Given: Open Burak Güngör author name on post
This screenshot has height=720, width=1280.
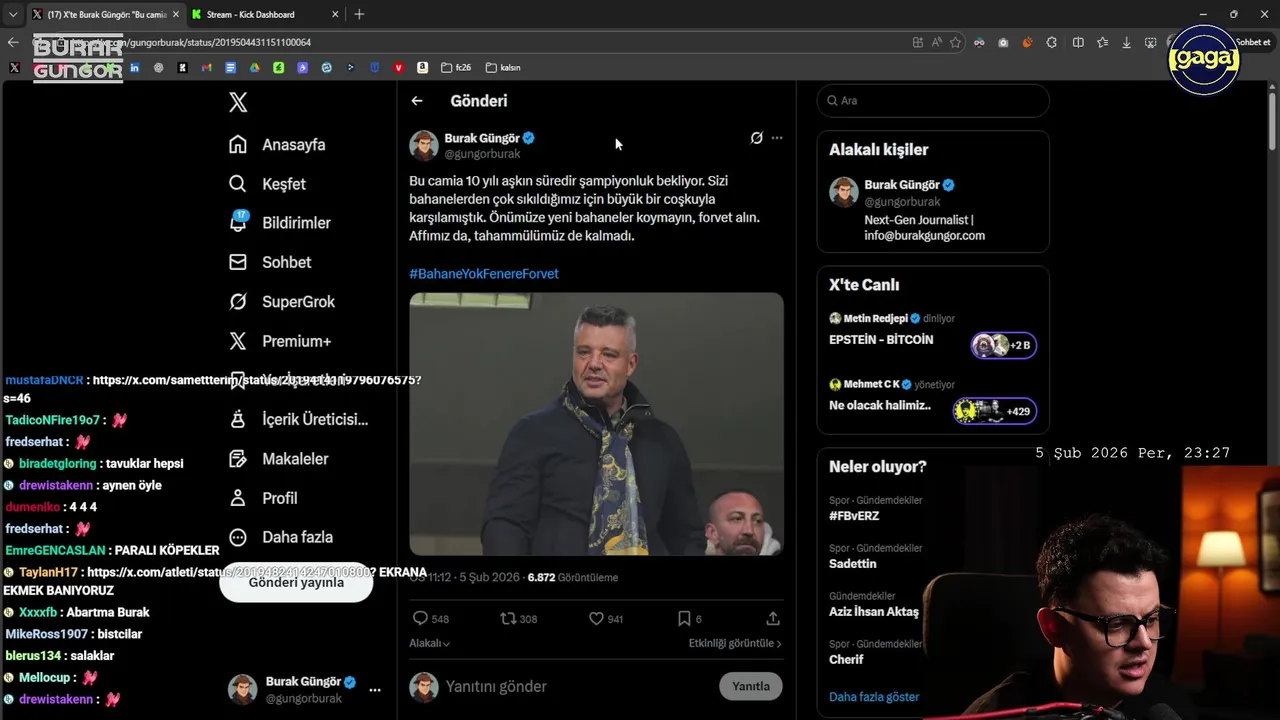Looking at the screenshot, I should pyautogui.click(x=481, y=138).
